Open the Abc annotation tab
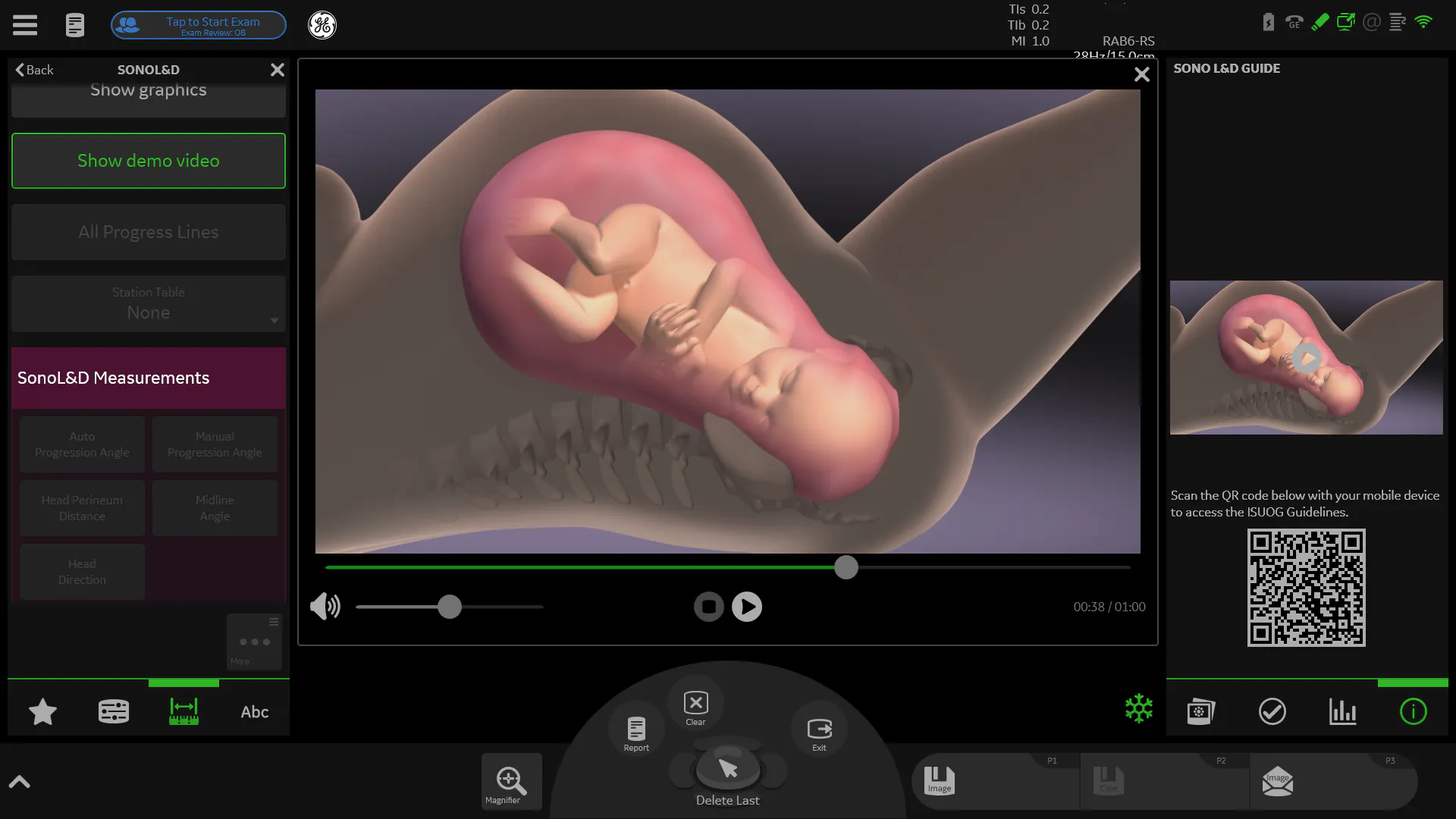Image resolution: width=1456 pixels, height=819 pixels. (255, 712)
